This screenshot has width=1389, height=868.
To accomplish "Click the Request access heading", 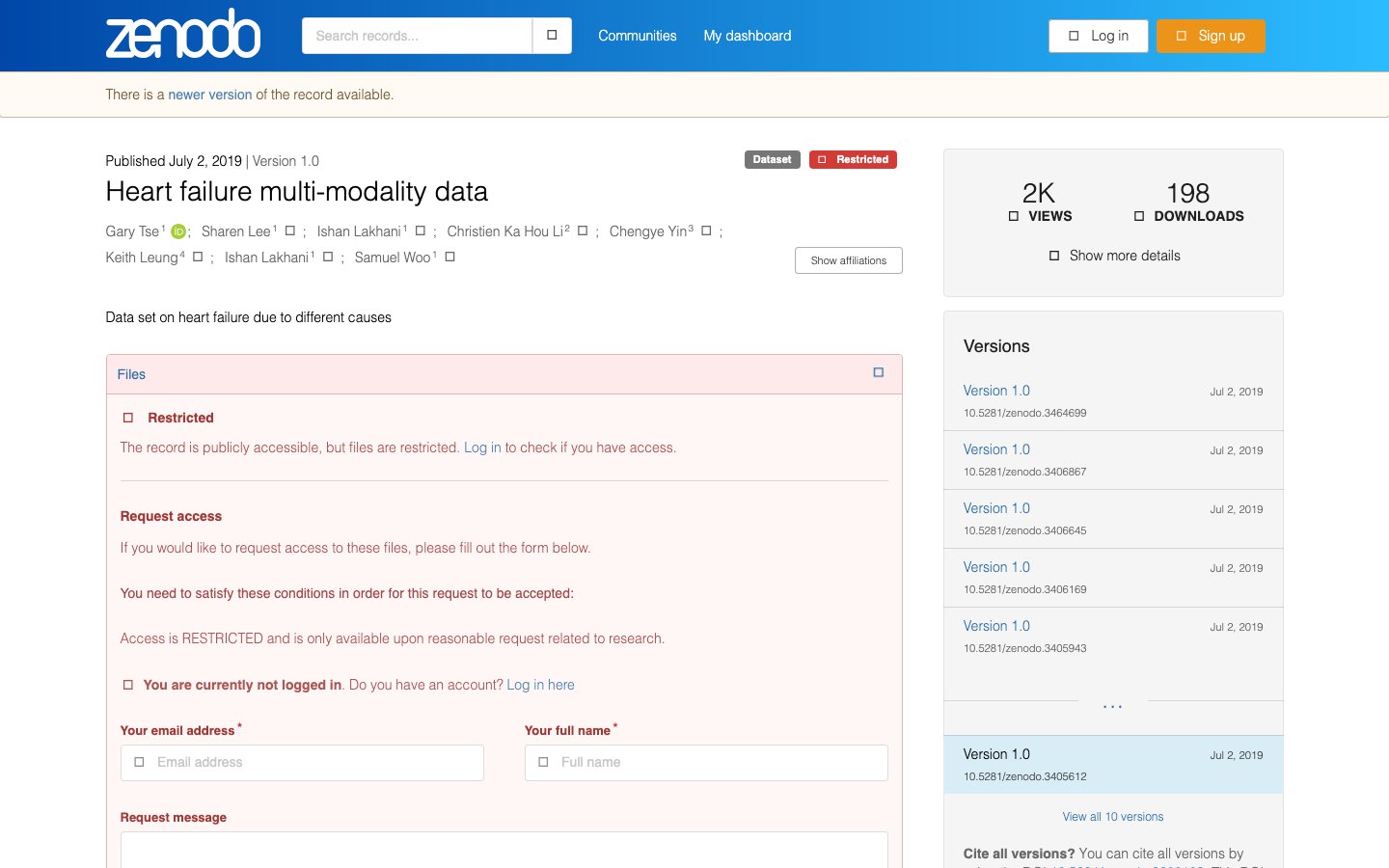I will [171, 516].
